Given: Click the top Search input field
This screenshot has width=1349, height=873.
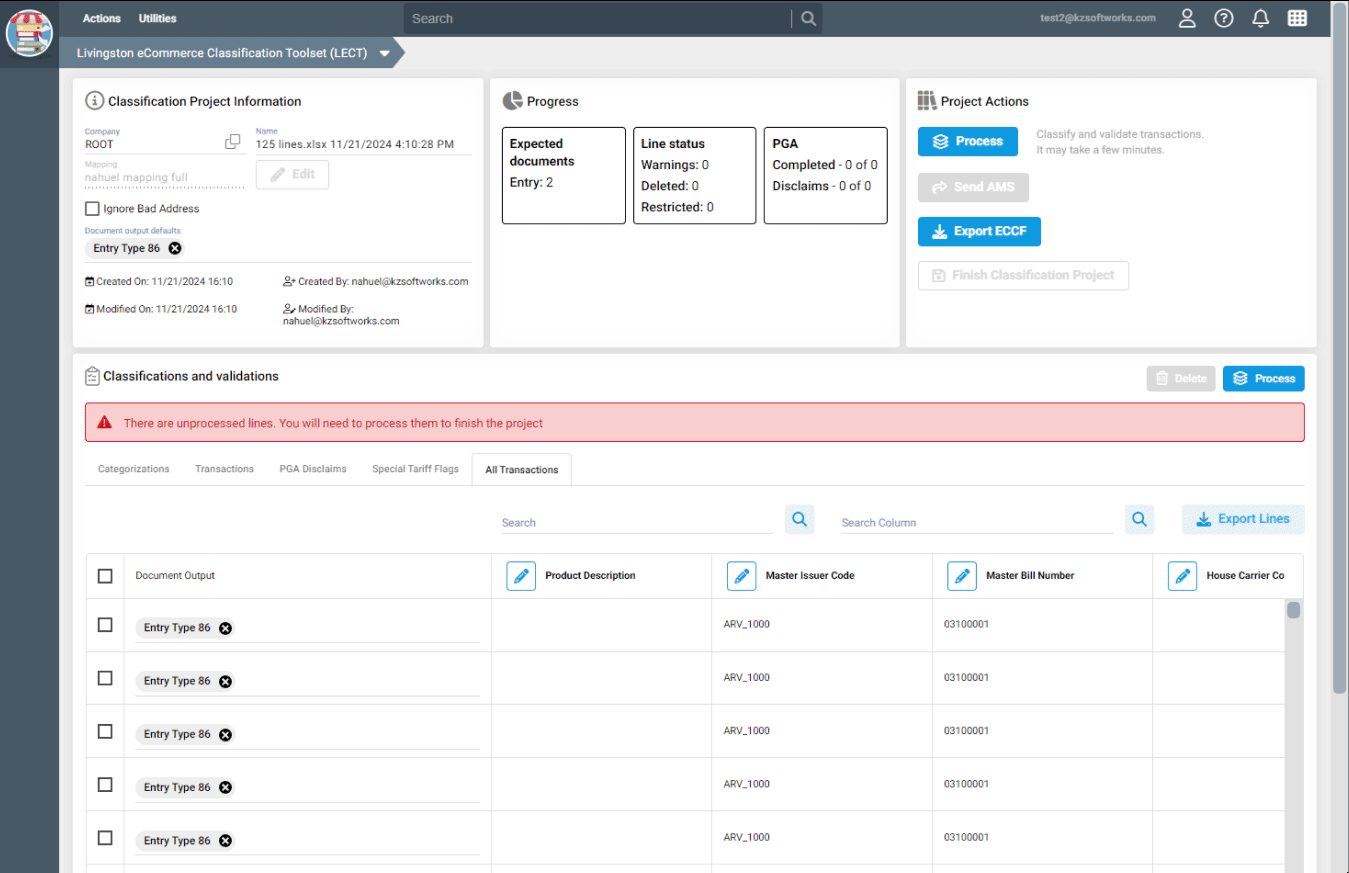Looking at the screenshot, I should (x=600, y=18).
